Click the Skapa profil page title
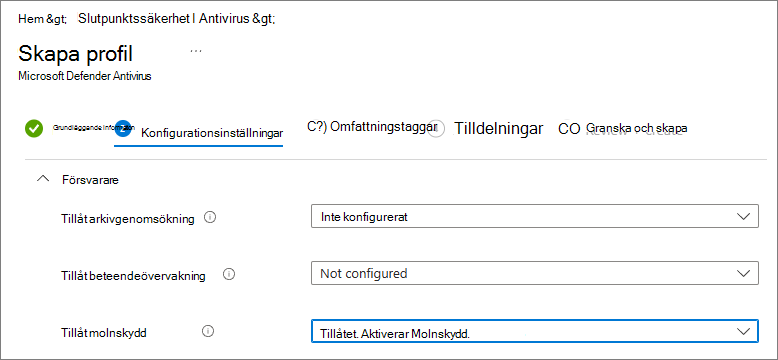The image size is (778, 360). click(75, 54)
